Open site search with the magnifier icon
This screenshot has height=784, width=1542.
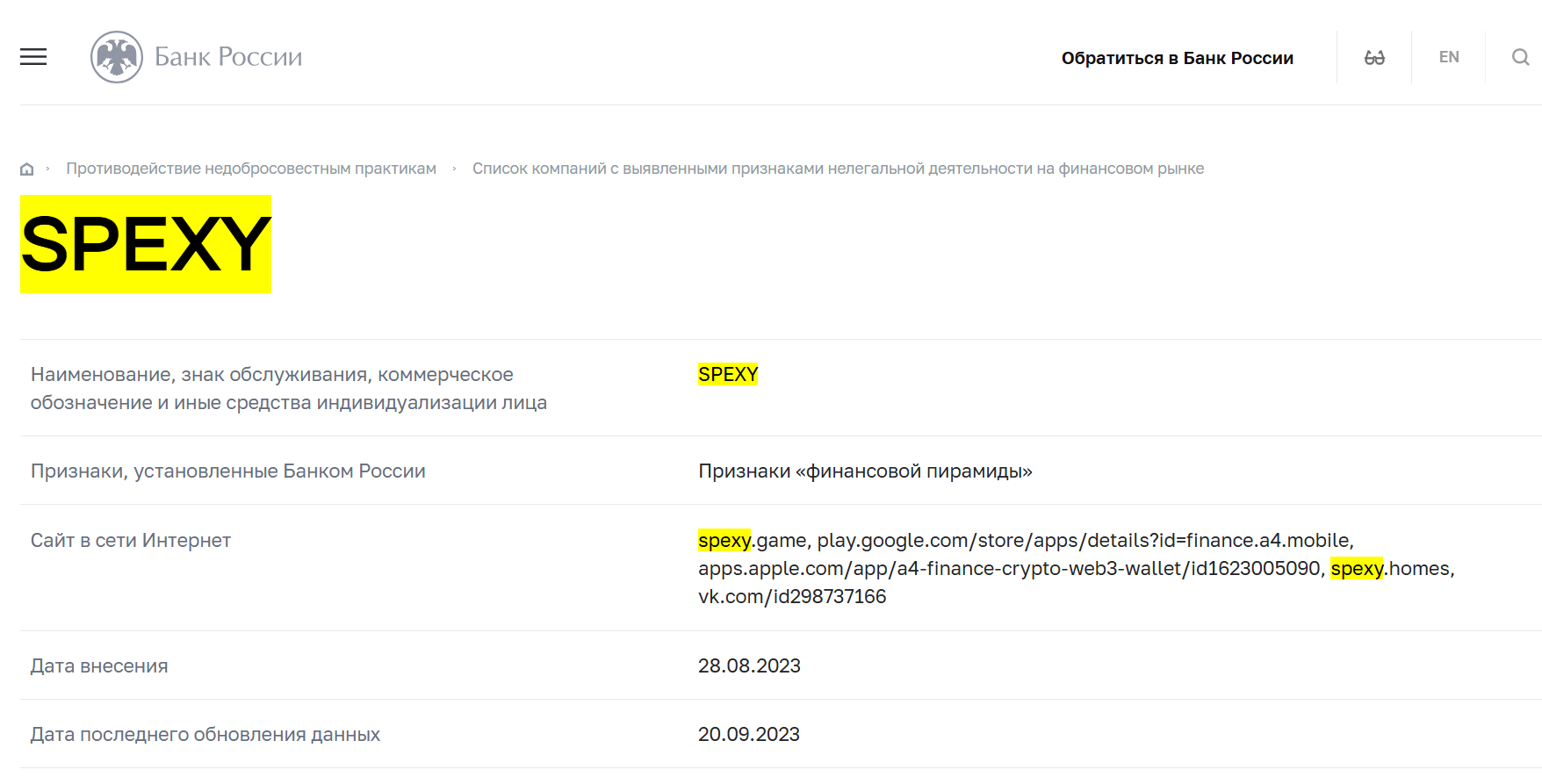click(x=1520, y=57)
